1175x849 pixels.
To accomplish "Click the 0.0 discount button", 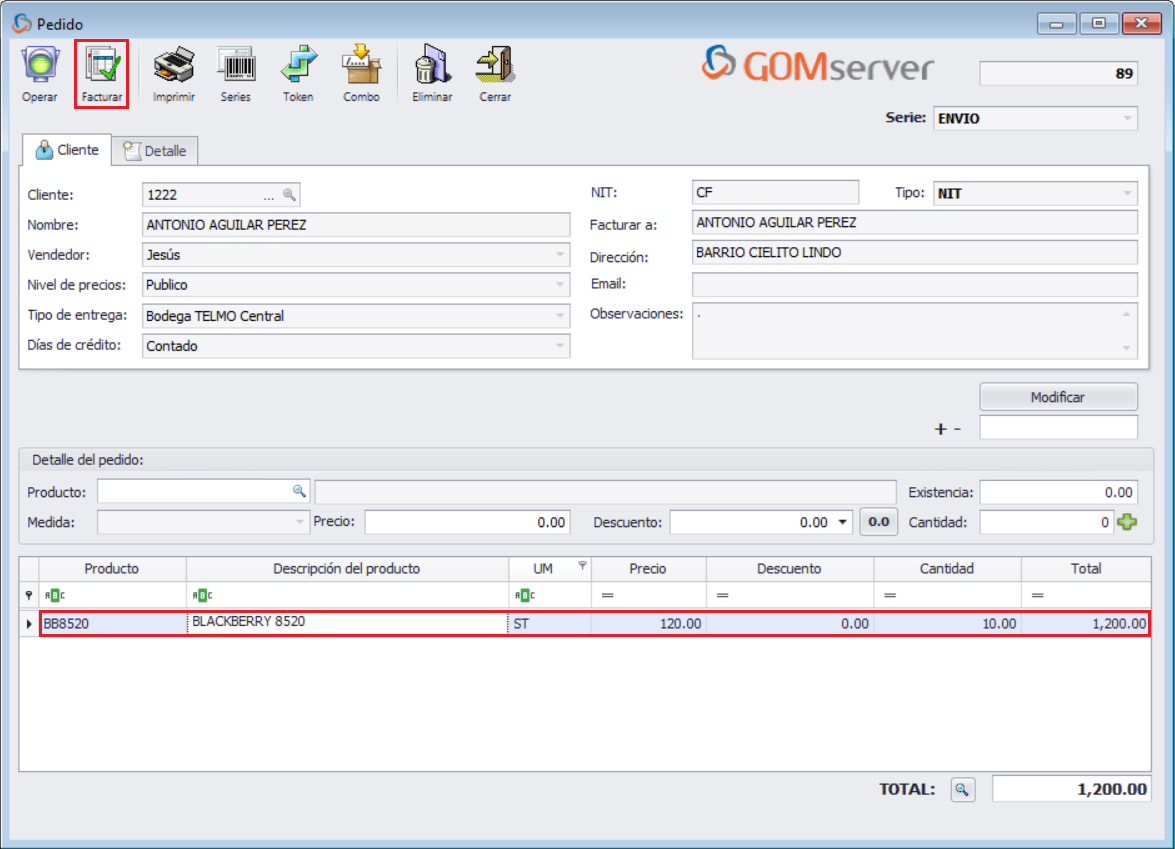I will 879,522.
